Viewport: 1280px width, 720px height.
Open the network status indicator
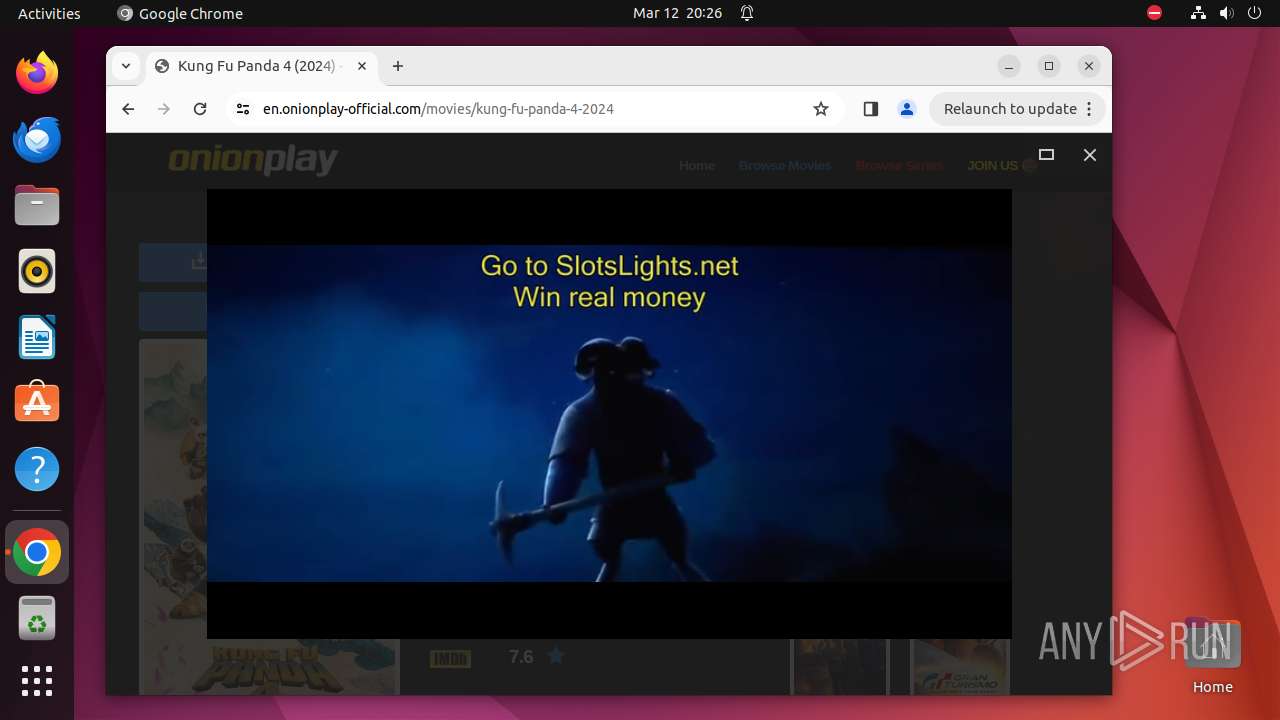tap(1198, 13)
